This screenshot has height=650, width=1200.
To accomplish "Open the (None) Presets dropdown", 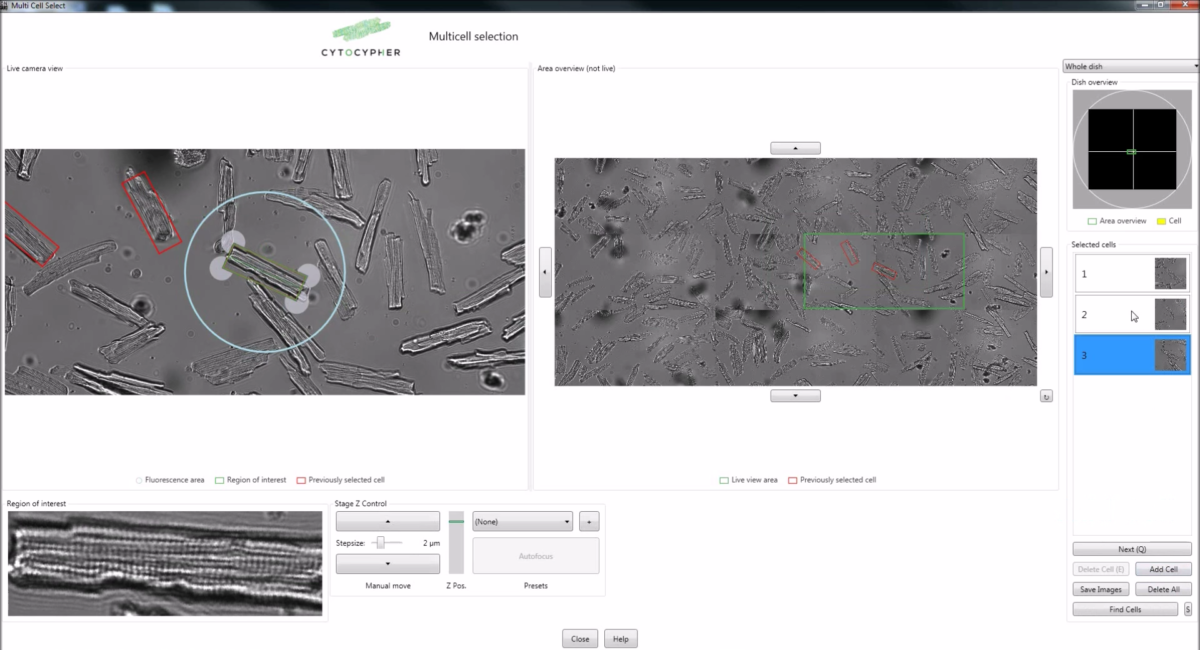I will click(521, 521).
